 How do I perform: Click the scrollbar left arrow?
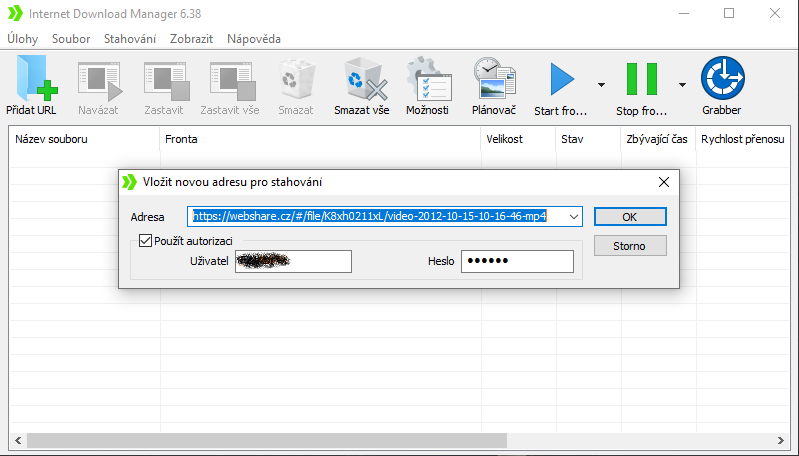pyautogui.click(x=18, y=440)
